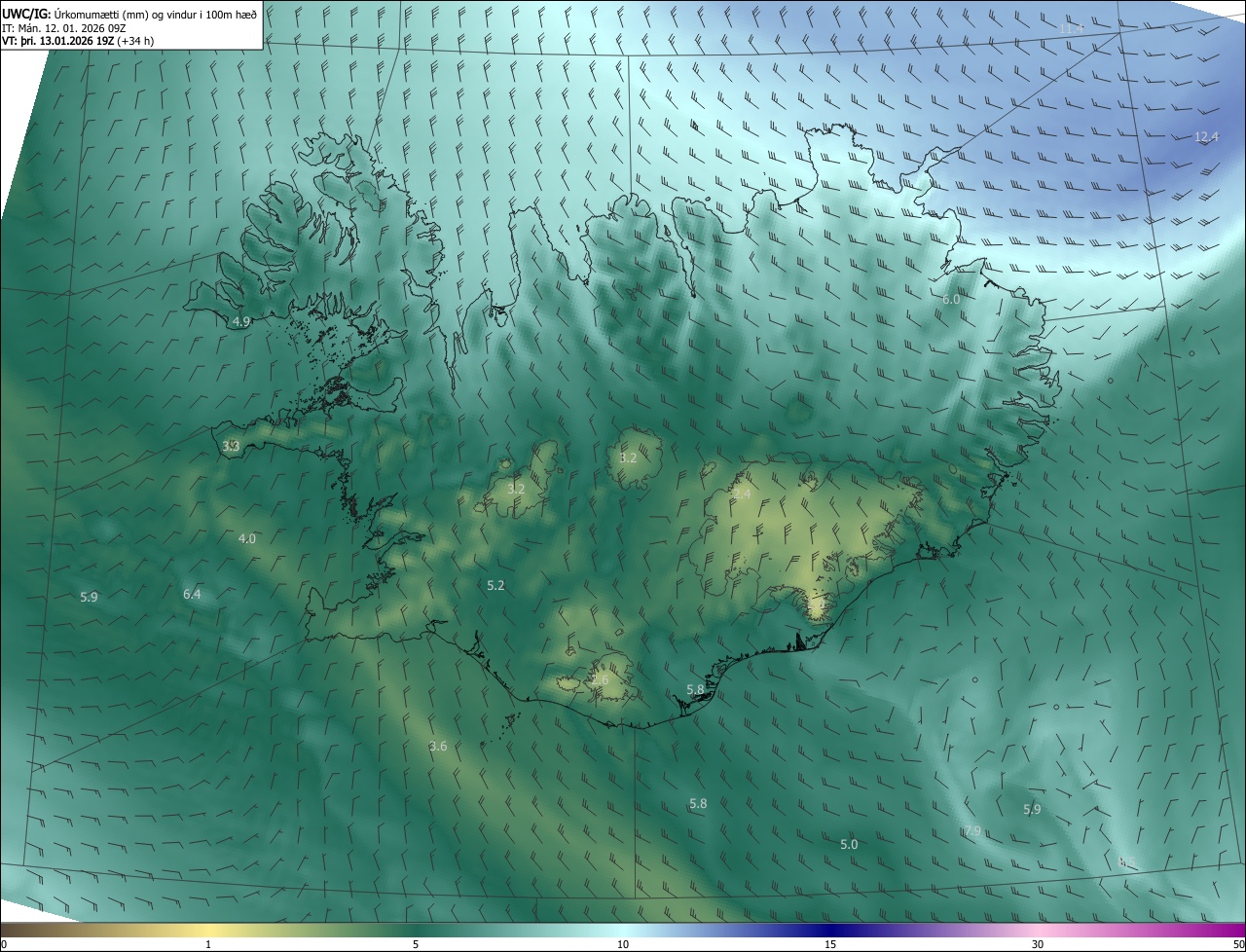Click the 8.5 value label on the map

tap(1128, 861)
